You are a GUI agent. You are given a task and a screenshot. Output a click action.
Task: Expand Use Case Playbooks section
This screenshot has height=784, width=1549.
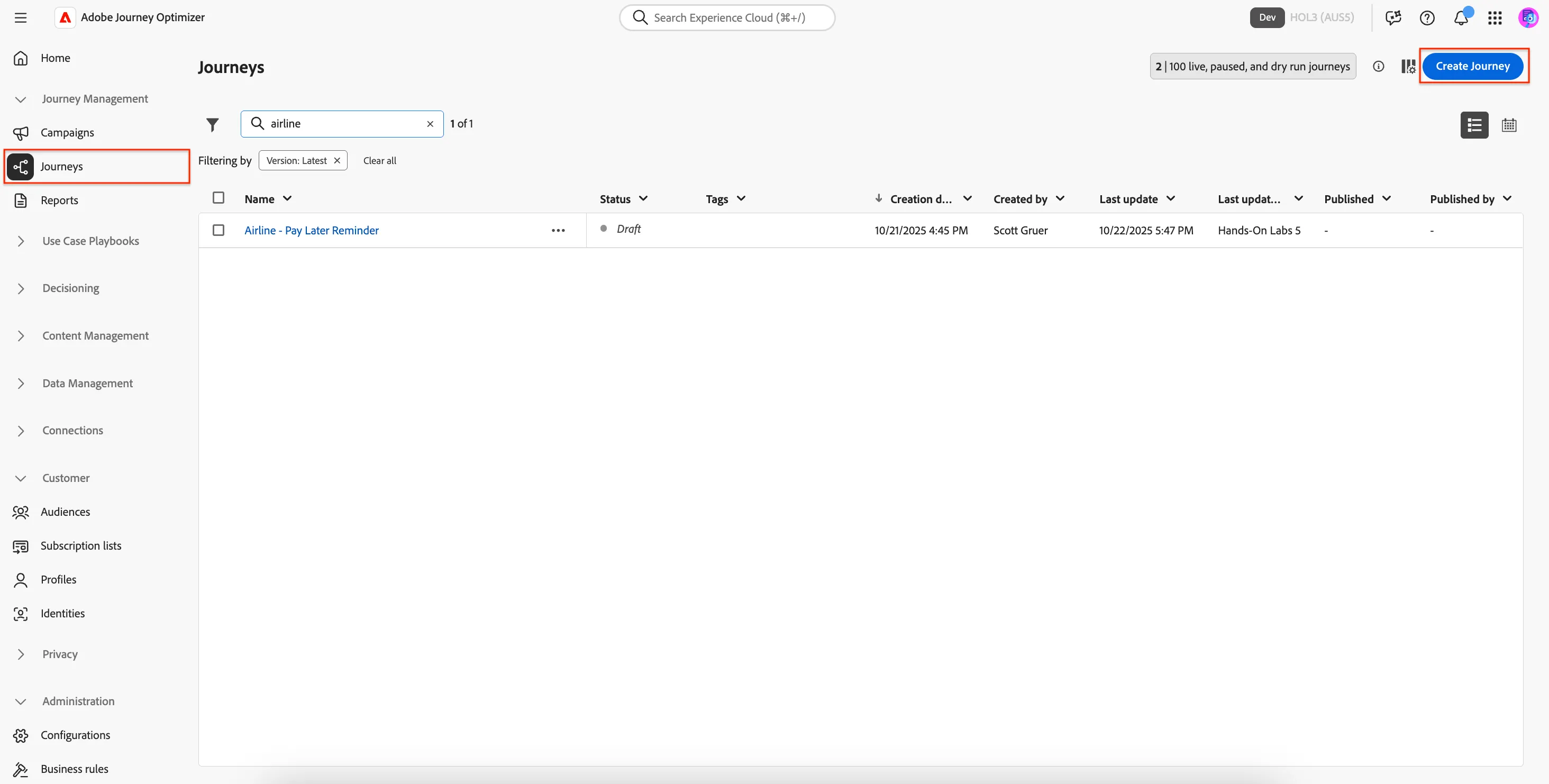[21, 241]
